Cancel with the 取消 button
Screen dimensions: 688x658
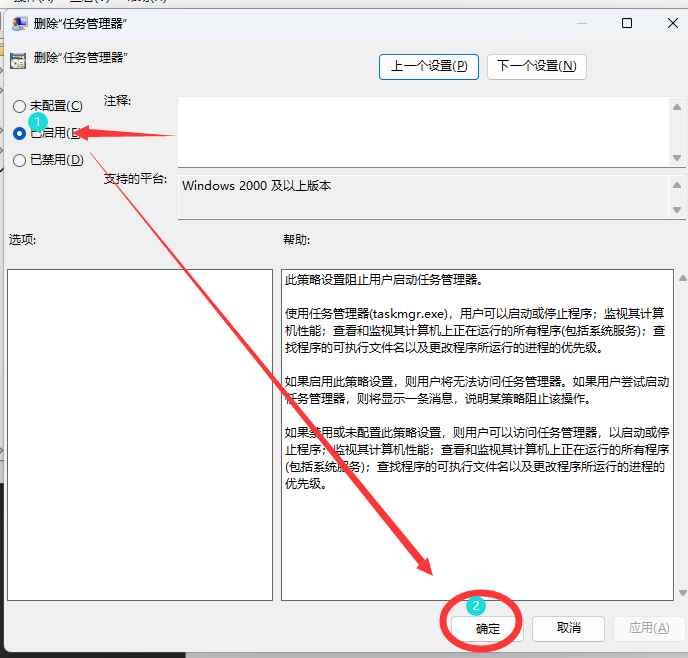tap(569, 628)
